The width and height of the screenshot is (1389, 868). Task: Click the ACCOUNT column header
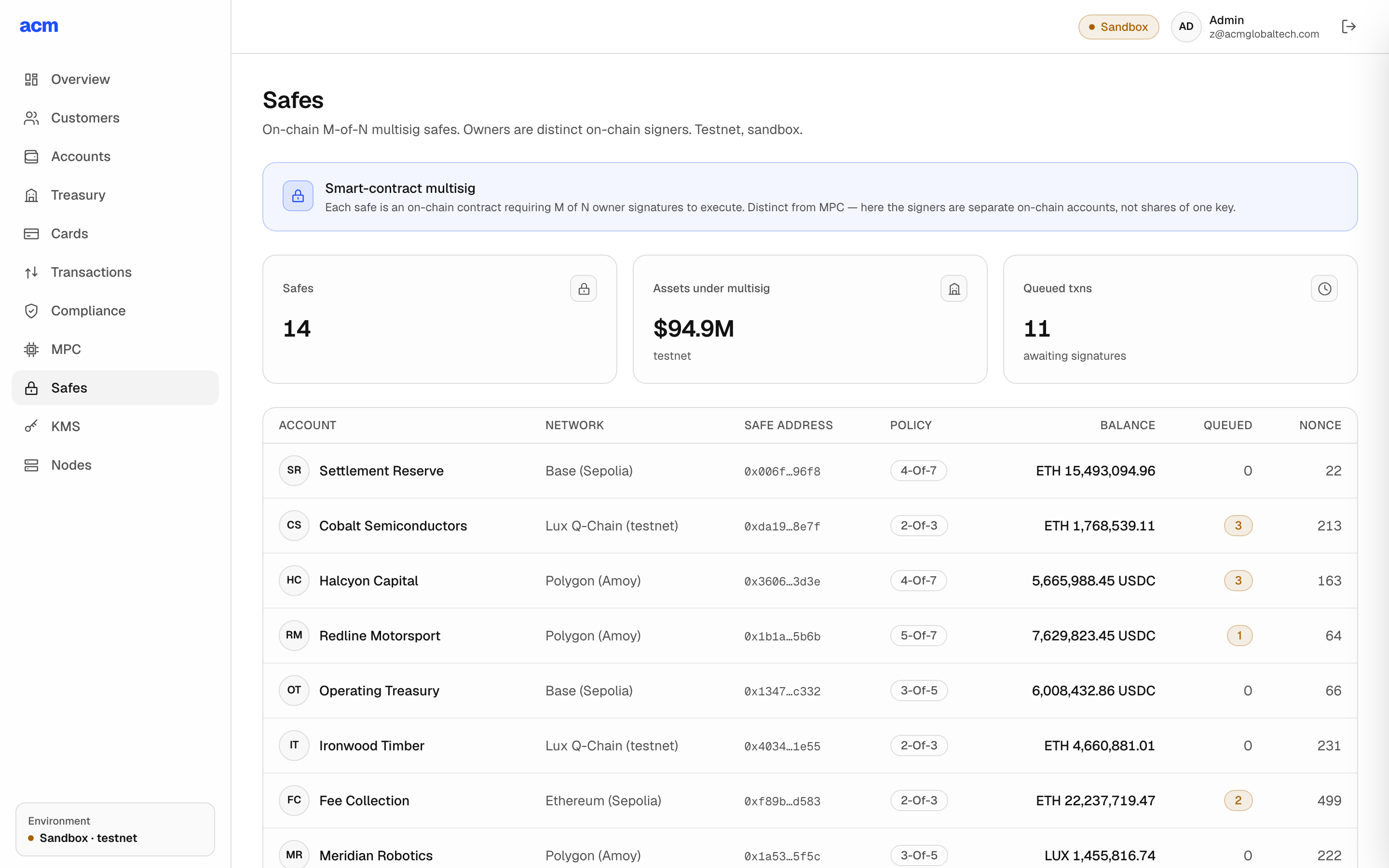click(308, 425)
